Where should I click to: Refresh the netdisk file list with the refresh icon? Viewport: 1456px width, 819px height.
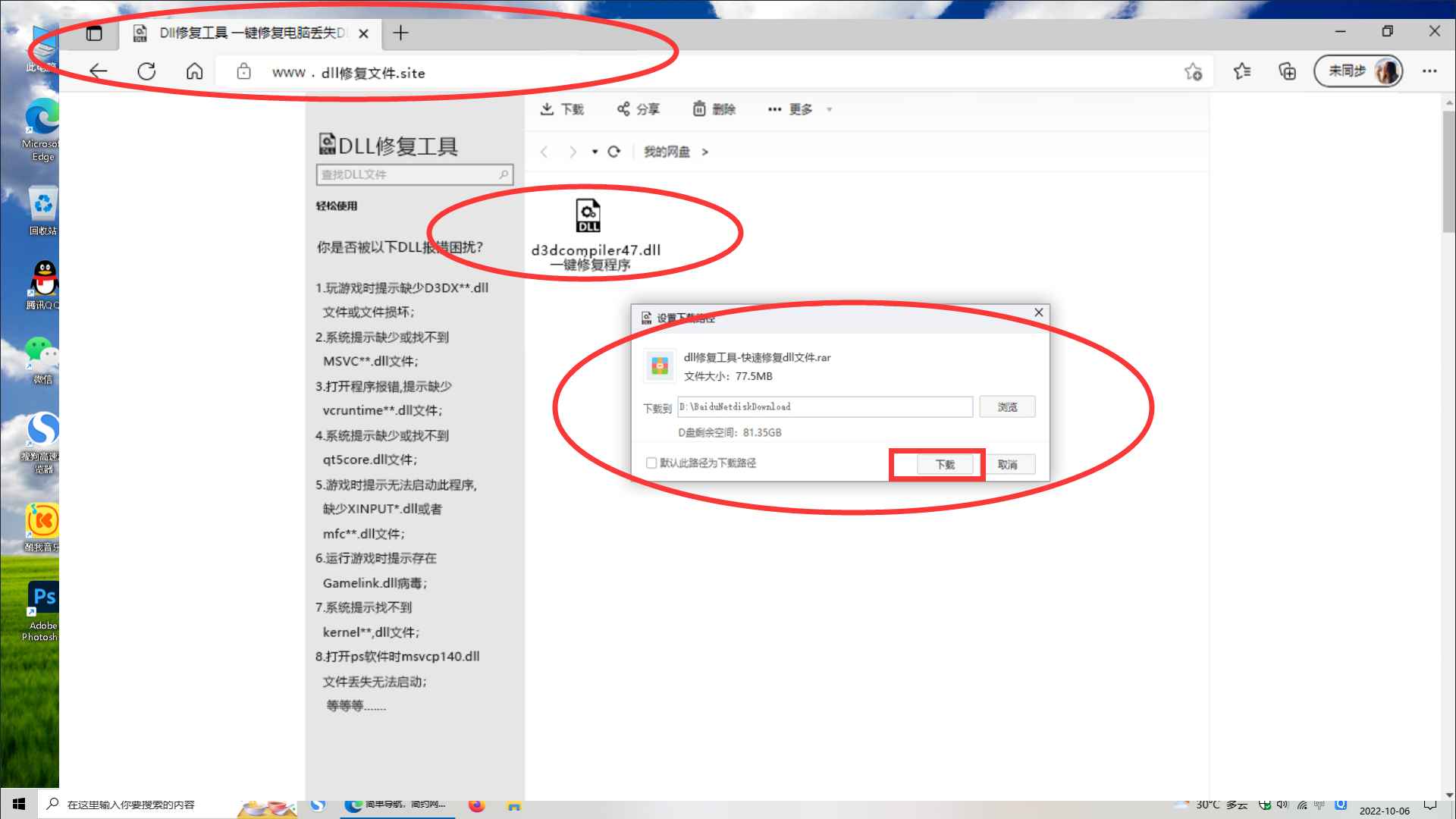(x=614, y=152)
